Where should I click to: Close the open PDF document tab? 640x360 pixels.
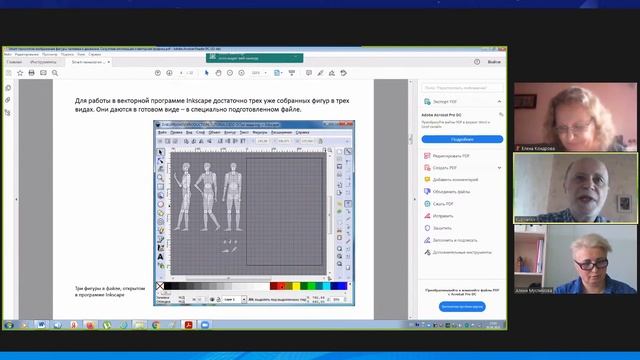[x=109, y=62]
